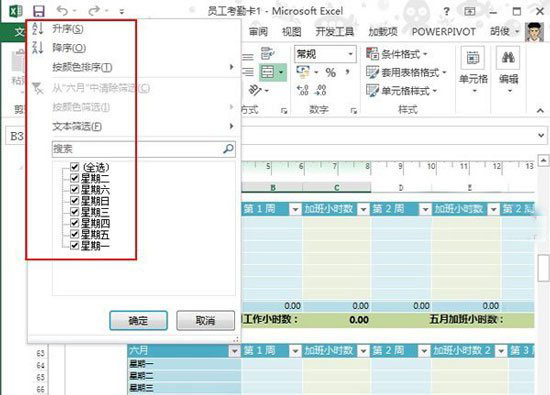Uncheck the 星期四 checkbox
This screenshot has width=550, height=395.
click(74, 222)
